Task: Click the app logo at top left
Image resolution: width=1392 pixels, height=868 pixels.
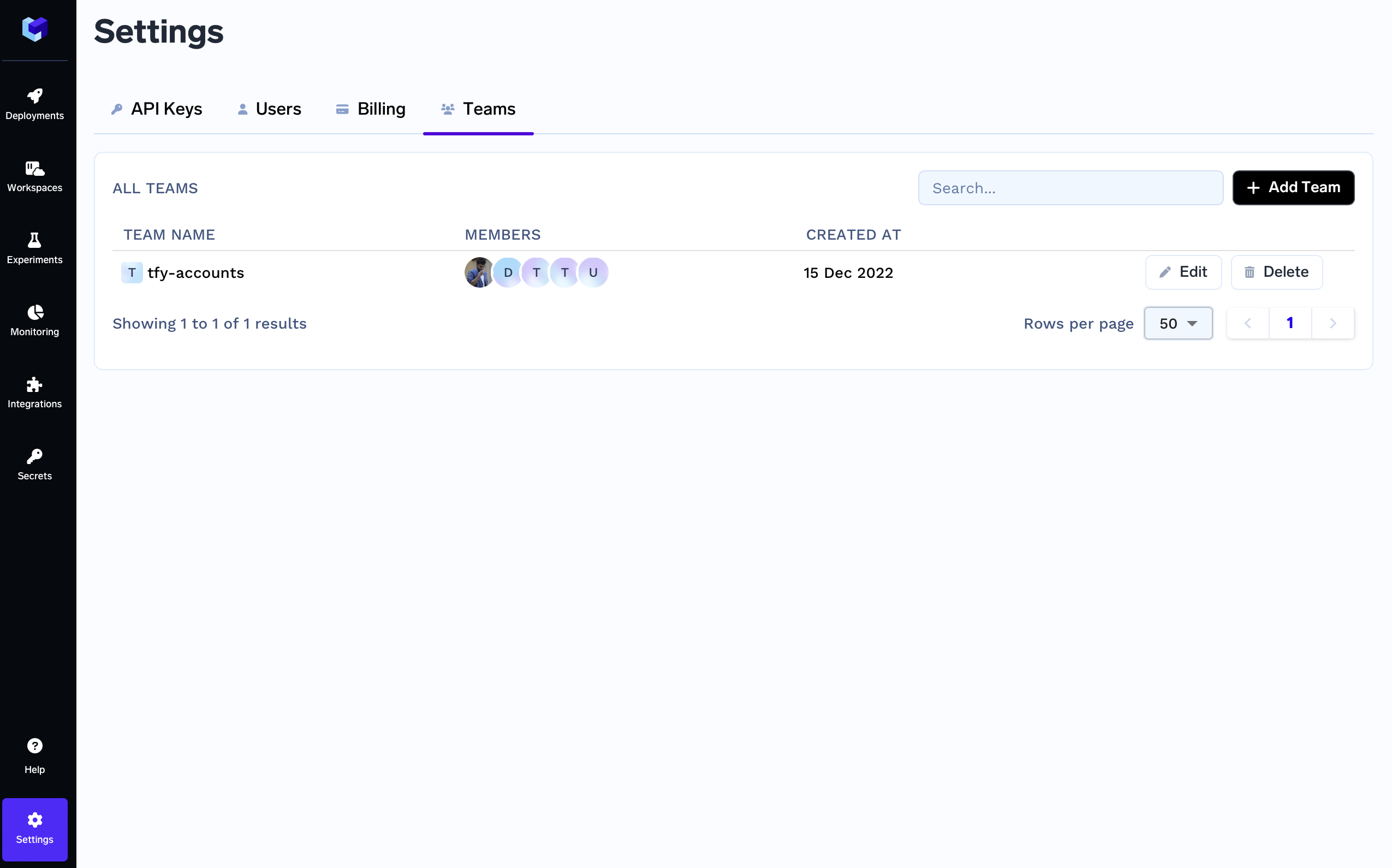Action: (34, 29)
